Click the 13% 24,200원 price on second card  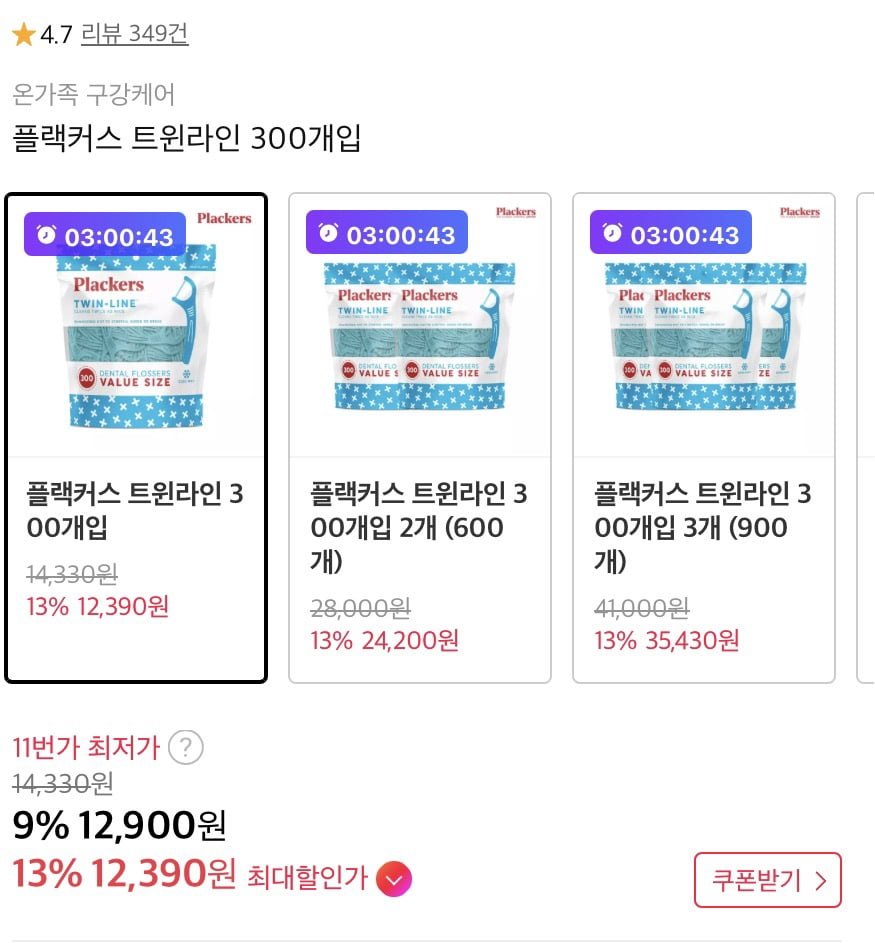tap(384, 640)
